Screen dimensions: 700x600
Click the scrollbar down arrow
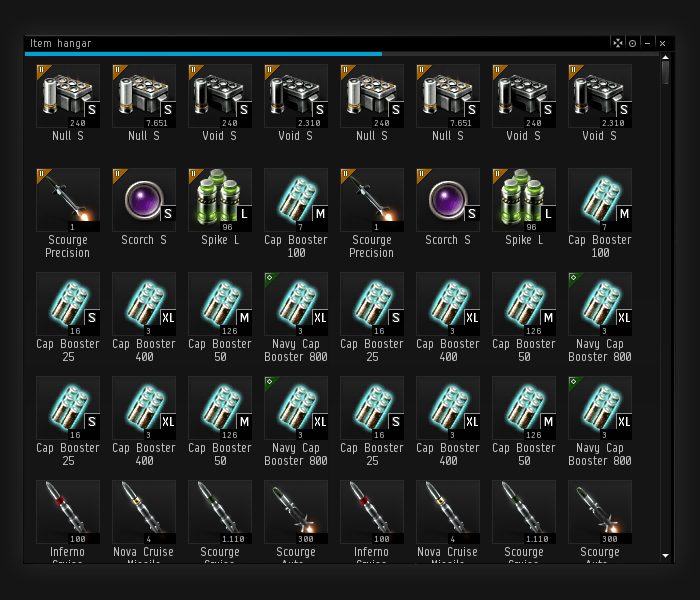coord(665,556)
